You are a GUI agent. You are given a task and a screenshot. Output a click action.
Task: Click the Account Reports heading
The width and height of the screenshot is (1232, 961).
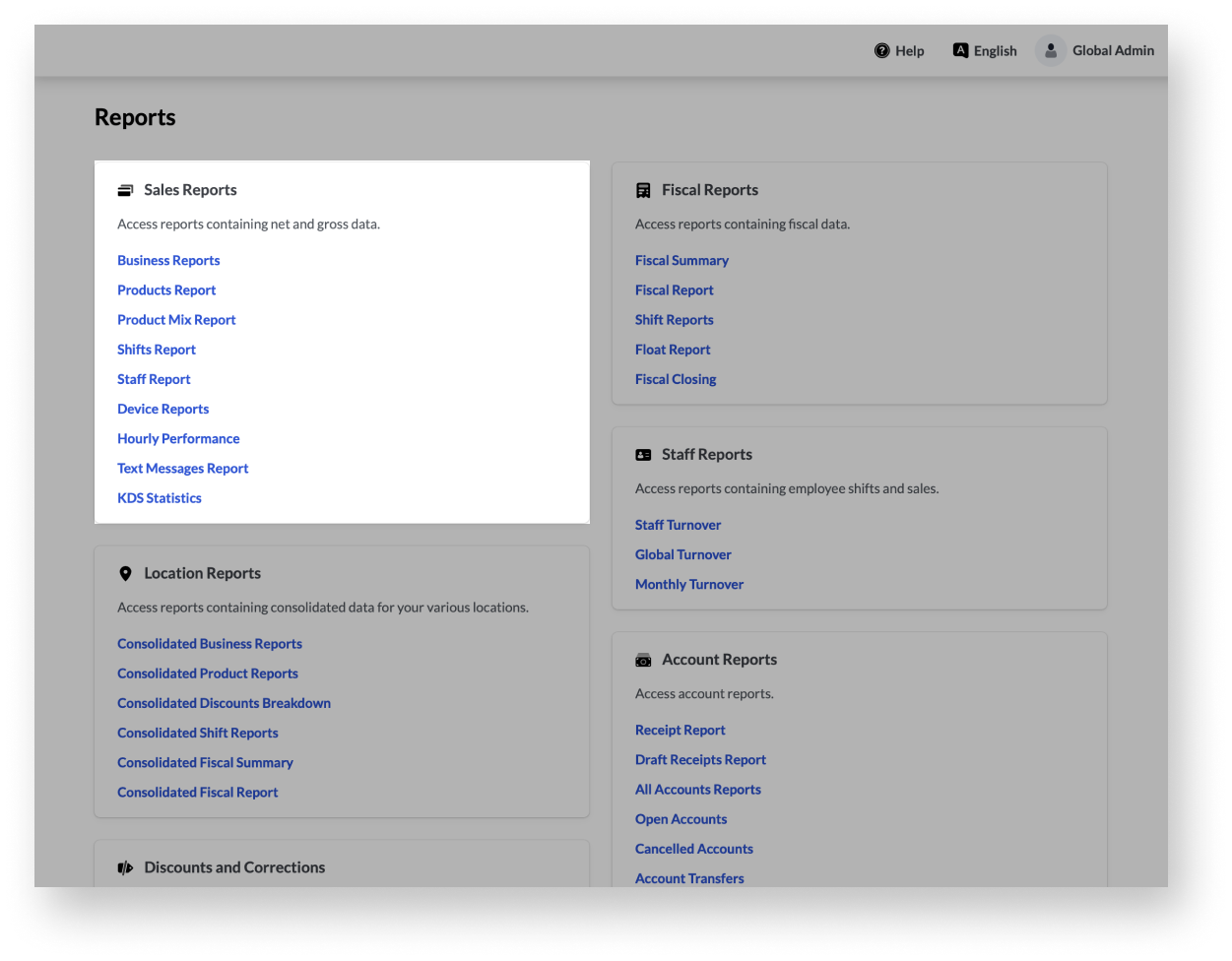pos(720,660)
